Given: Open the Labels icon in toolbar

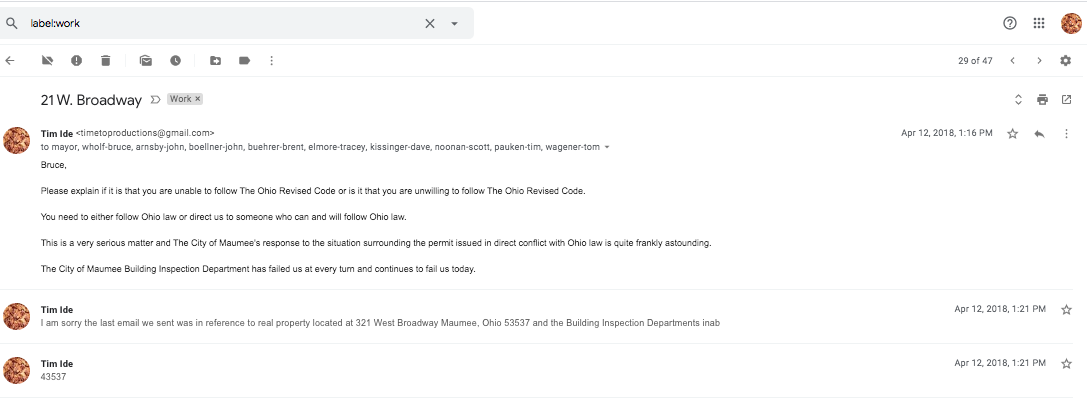Looking at the screenshot, I should 244,61.
